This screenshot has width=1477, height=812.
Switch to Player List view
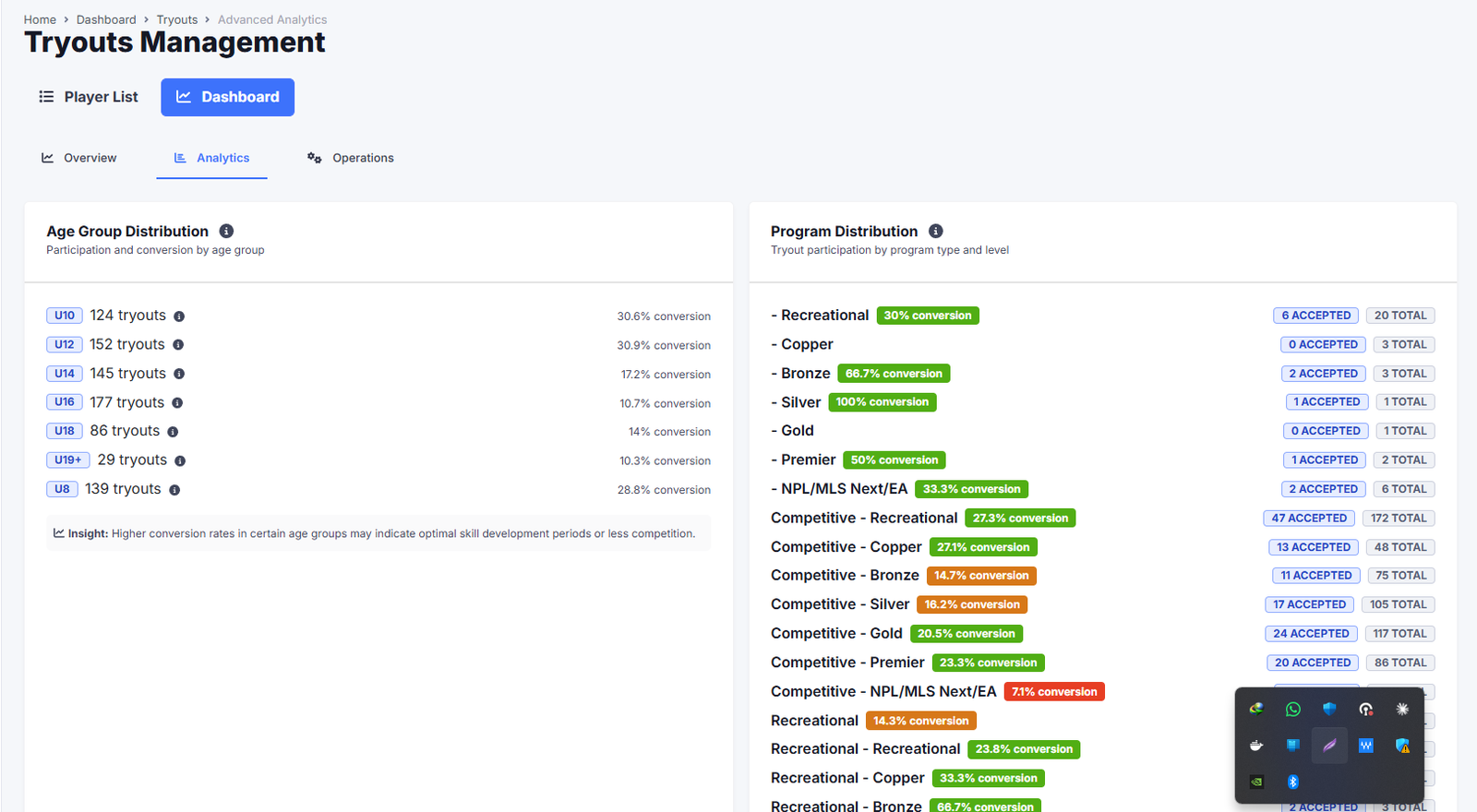(89, 97)
